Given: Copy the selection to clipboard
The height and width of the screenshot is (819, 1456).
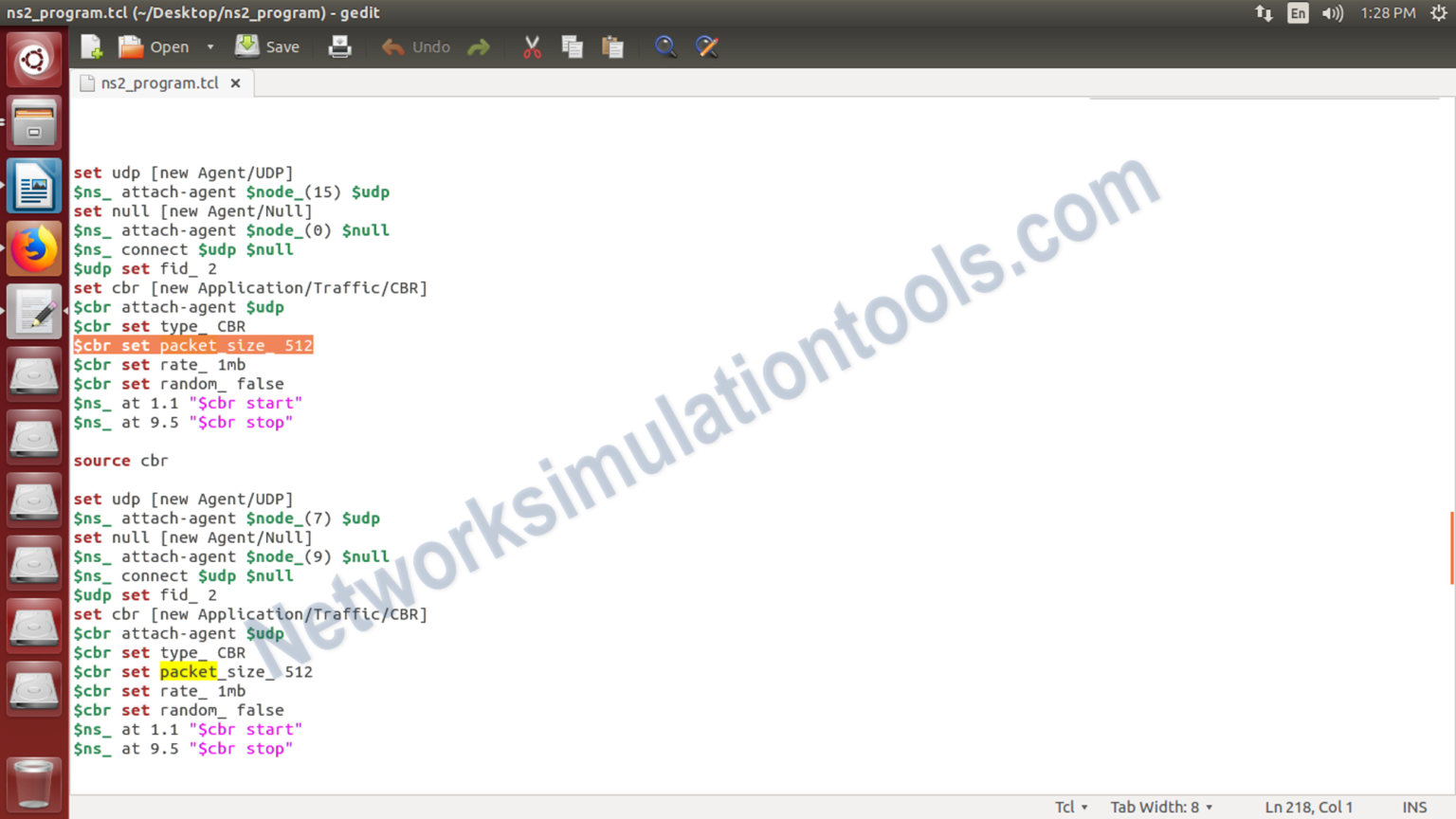Looking at the screenshot, I should point(572,46).
